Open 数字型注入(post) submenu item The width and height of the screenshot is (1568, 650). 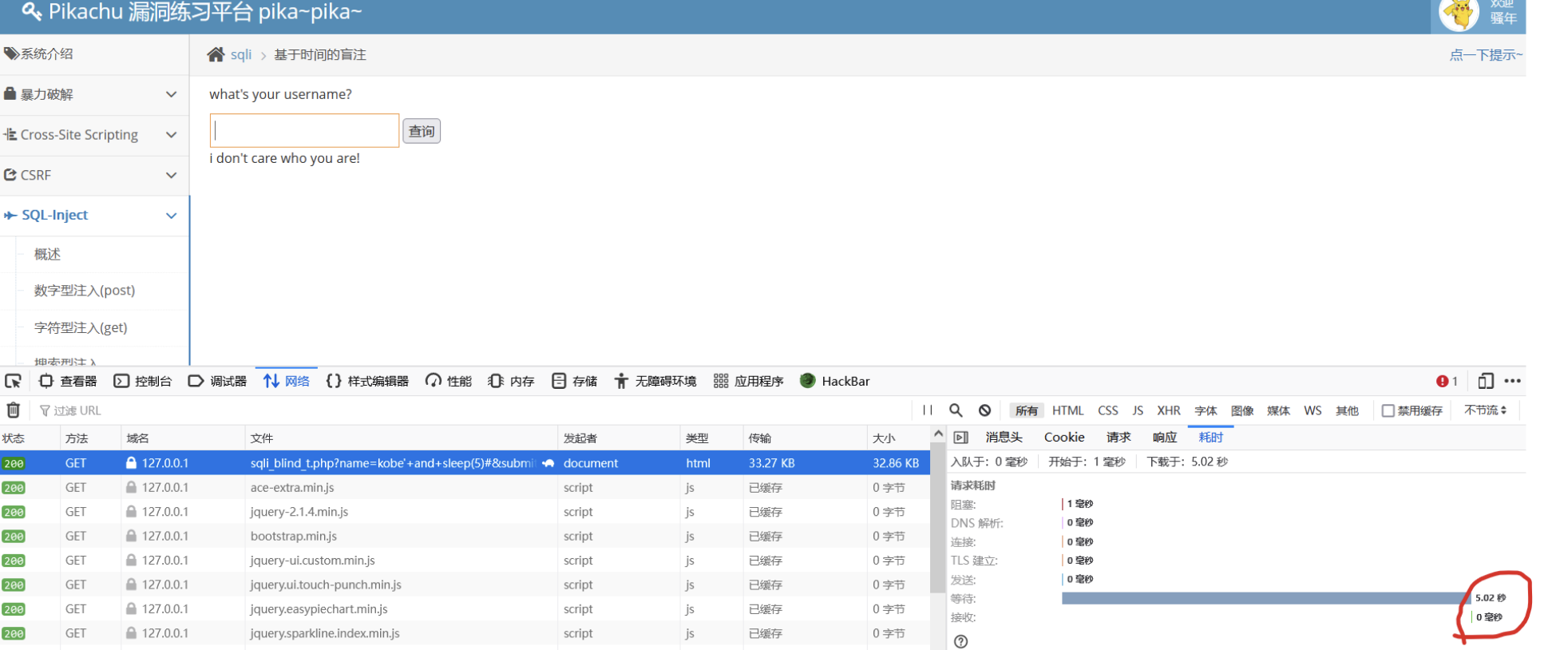pos(85,291)
